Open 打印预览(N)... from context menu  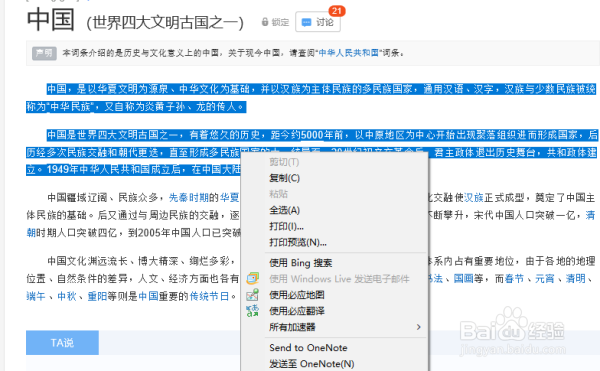pyautogui.click(x=298, y=242)
